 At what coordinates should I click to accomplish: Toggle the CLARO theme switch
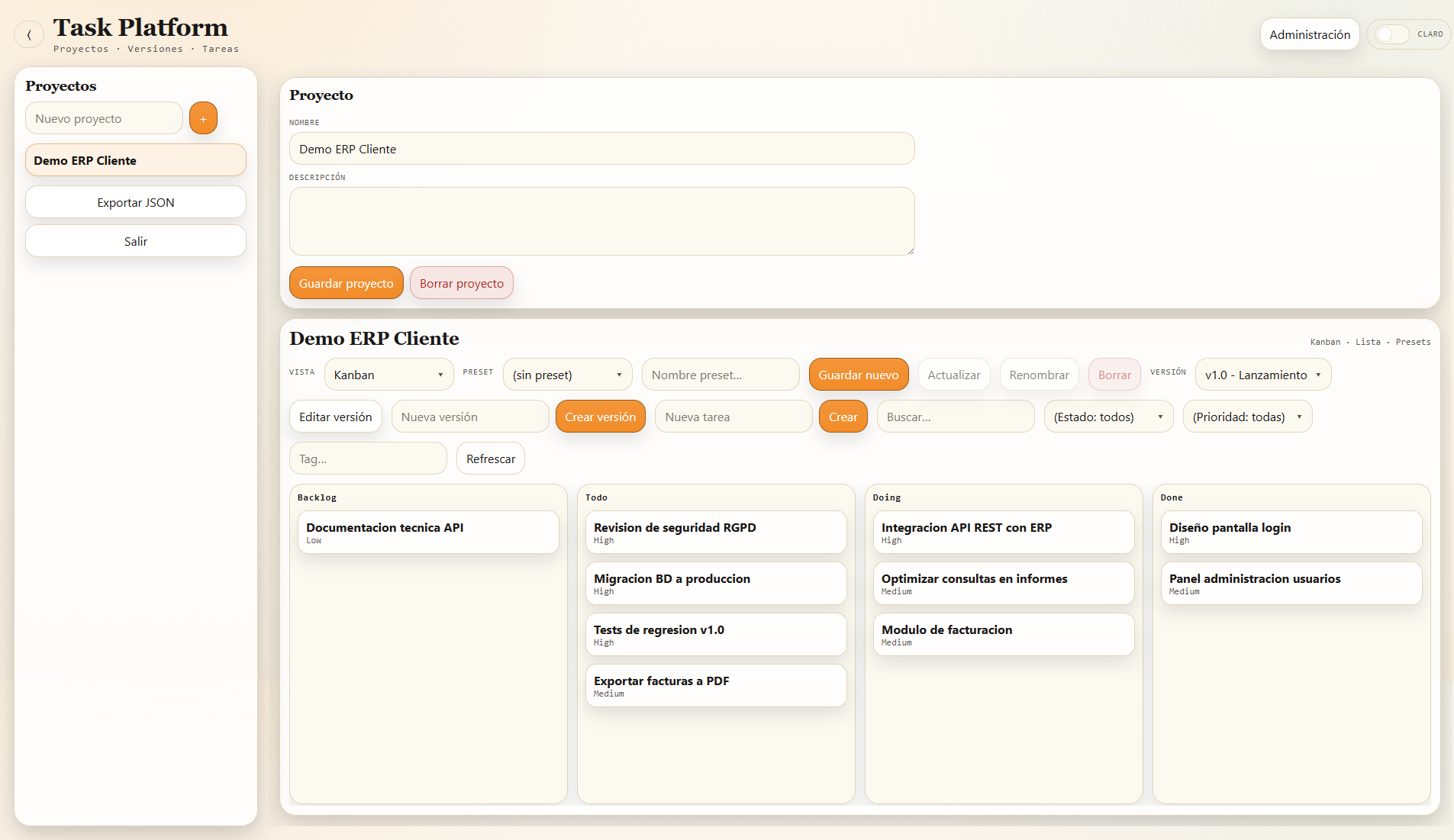click(x=1392, y=34)
